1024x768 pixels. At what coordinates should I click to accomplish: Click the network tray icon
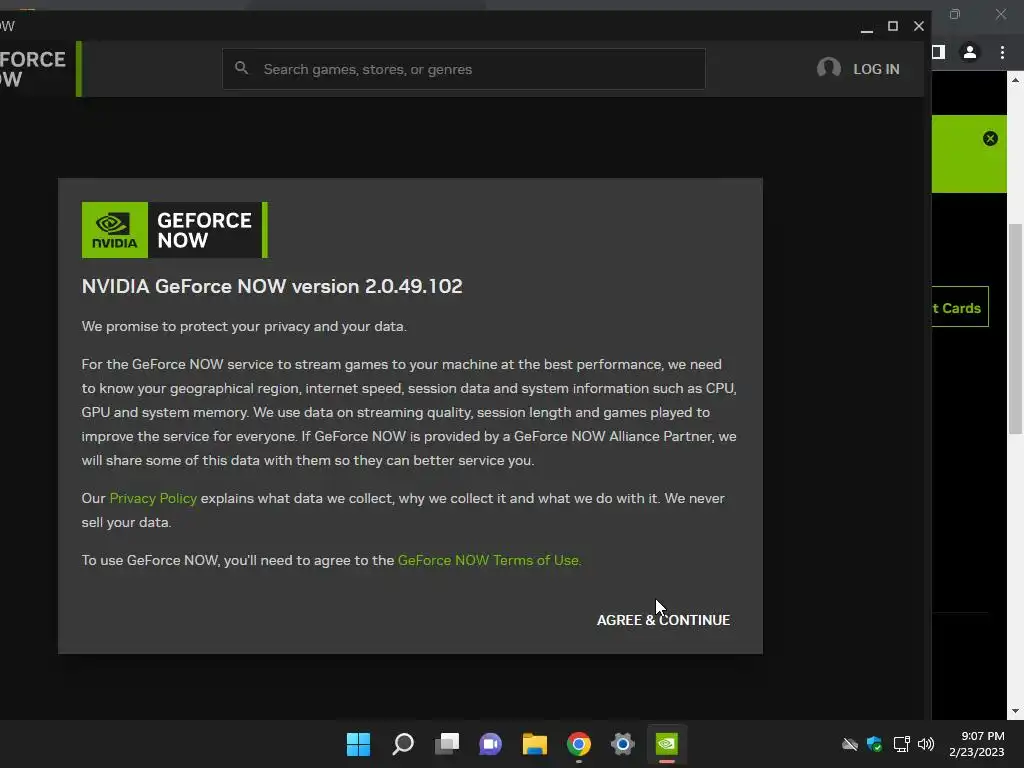click(901, 744)
